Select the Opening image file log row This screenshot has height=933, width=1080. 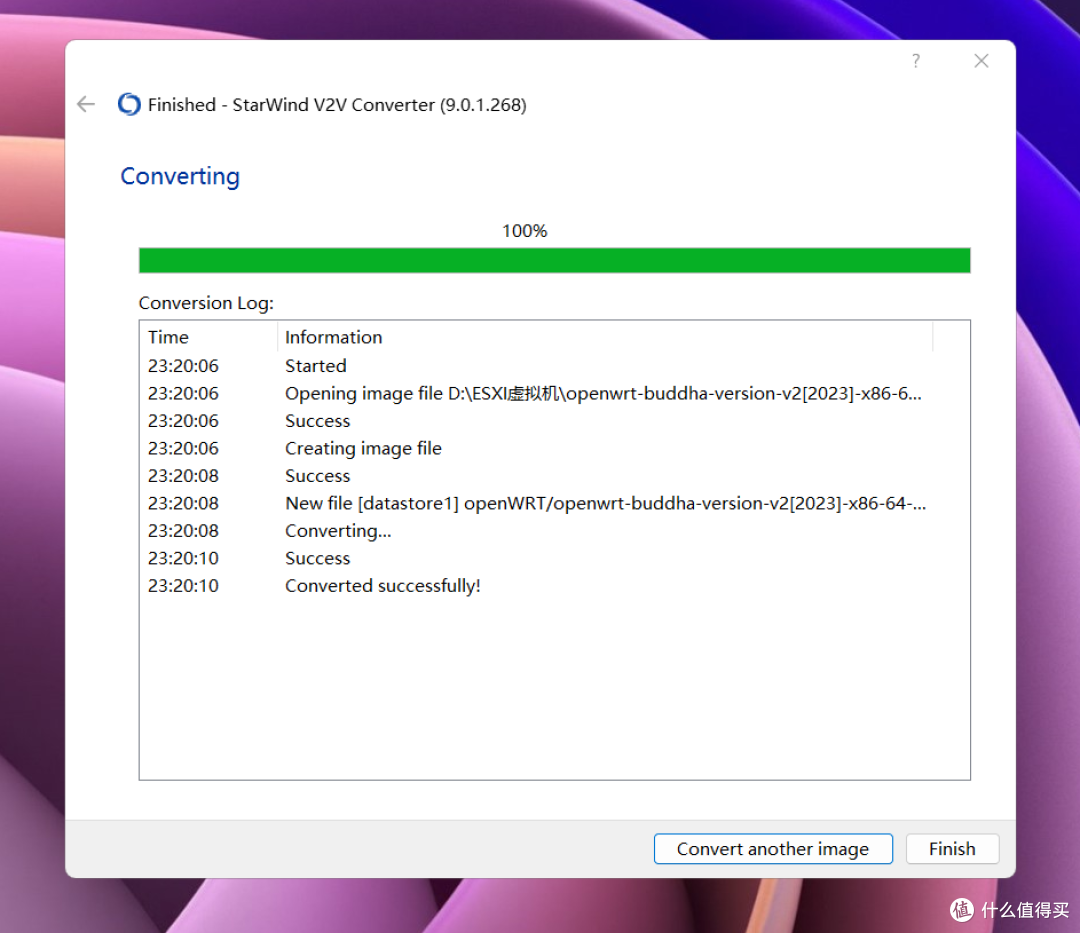coord(602,393)
